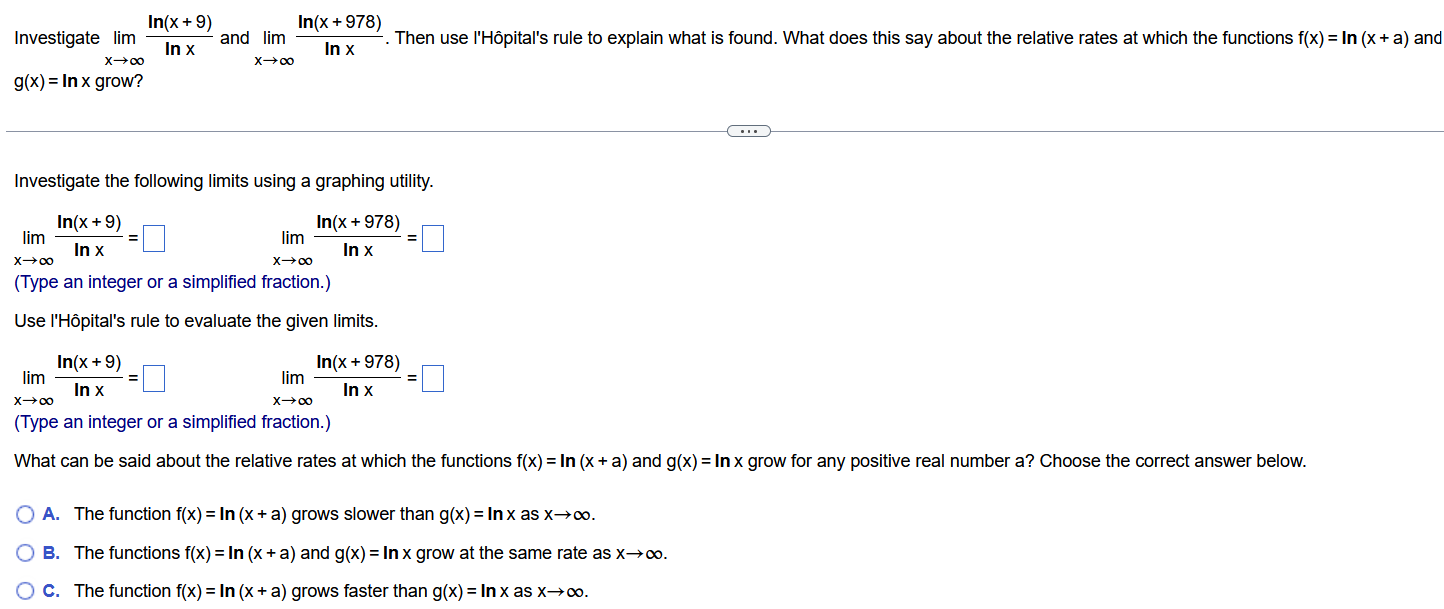The image size is (1444, 609).
Task: Click the 'What can be said about the relative rates' question
Action: pyautogui.click(x=660, y=461)
